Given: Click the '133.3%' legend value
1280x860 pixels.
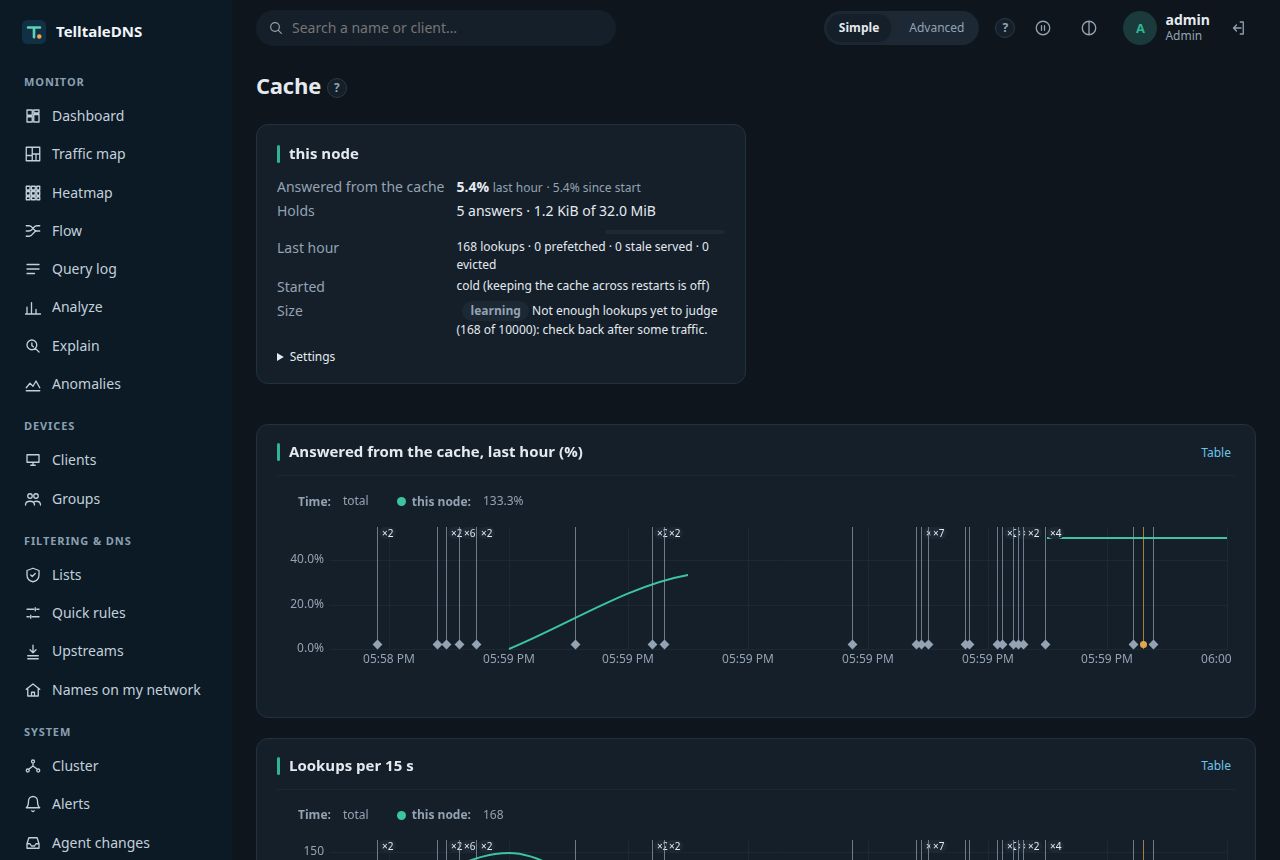Looking at the screenshot, I should (503, 501).
